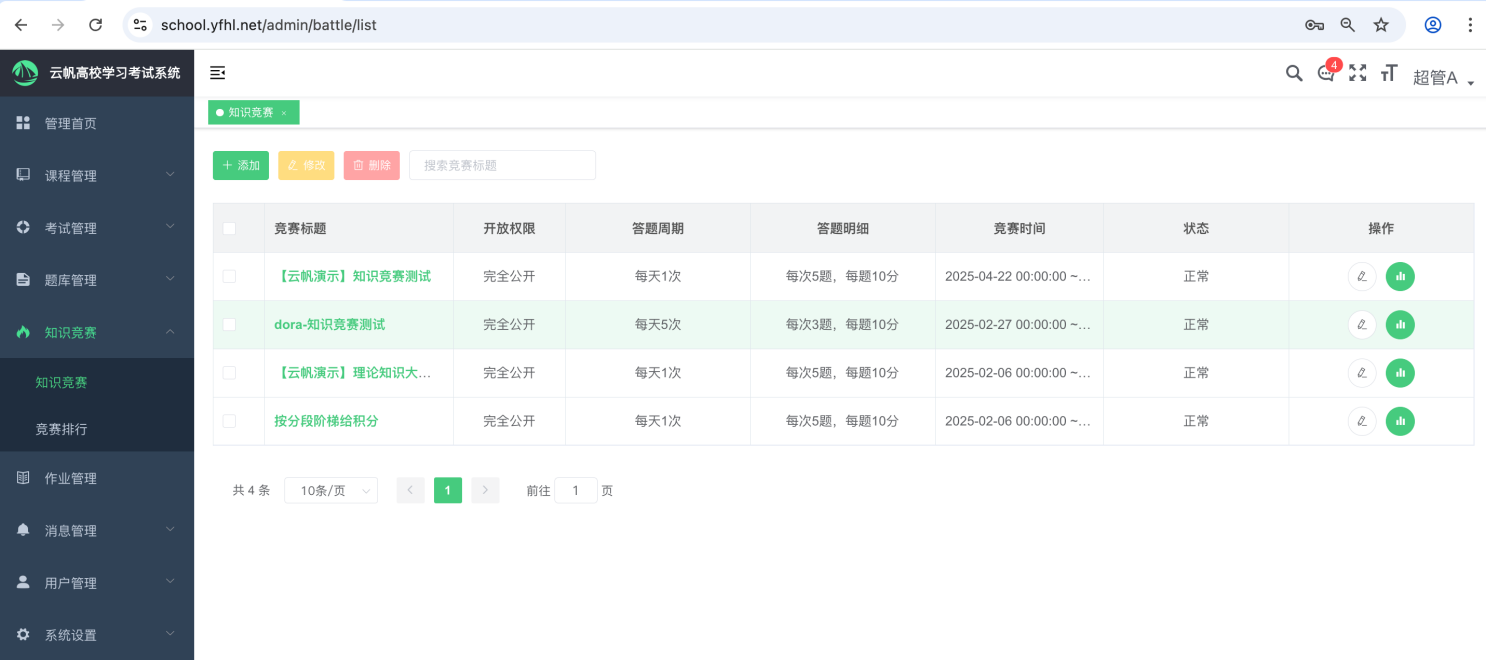
Task: Click the green 添加 button
Action: 241,165
